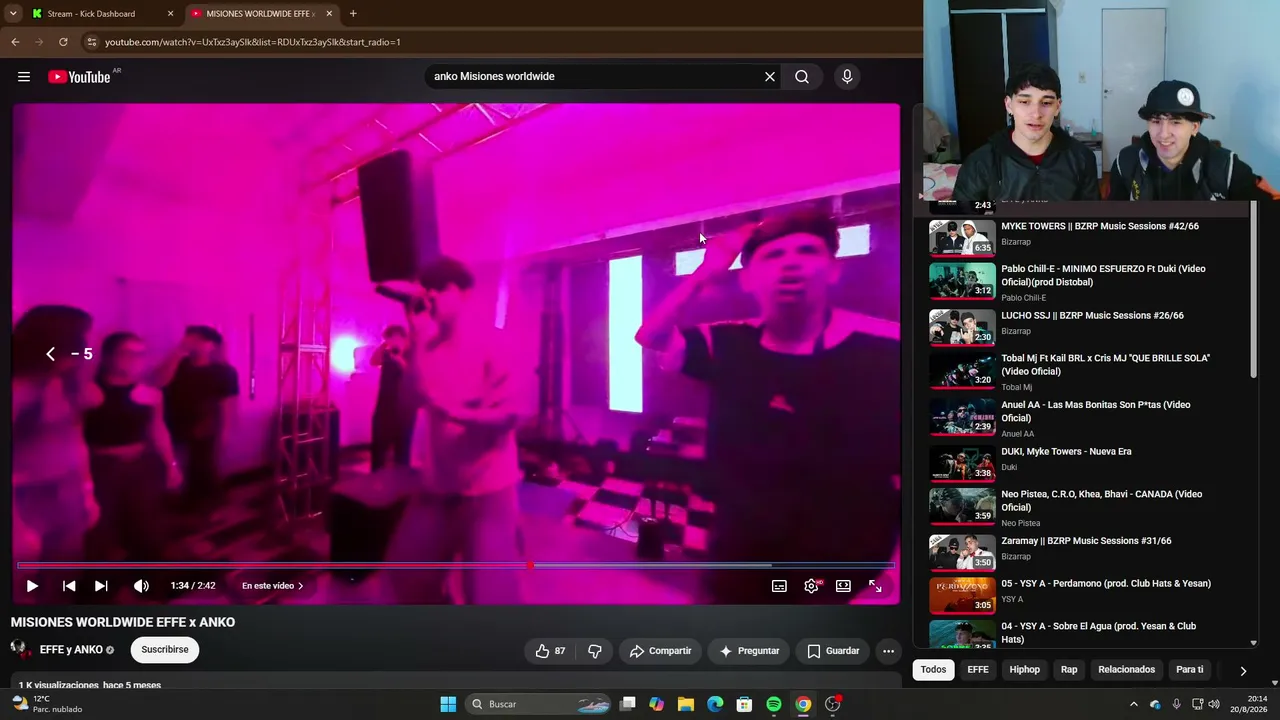Viewport: 1280px width, 720px height.
Task: Open Microsoft Store from the taskbar
Action: 744,704
